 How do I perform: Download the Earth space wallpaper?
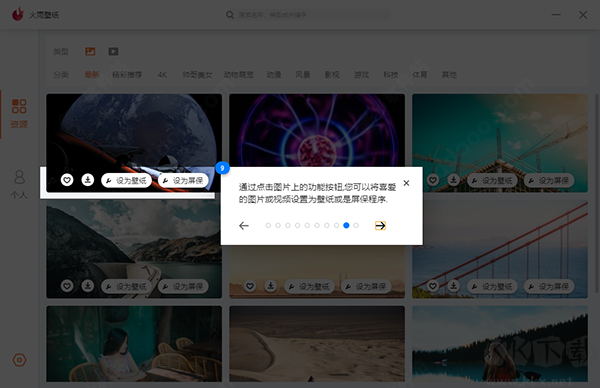88,180
